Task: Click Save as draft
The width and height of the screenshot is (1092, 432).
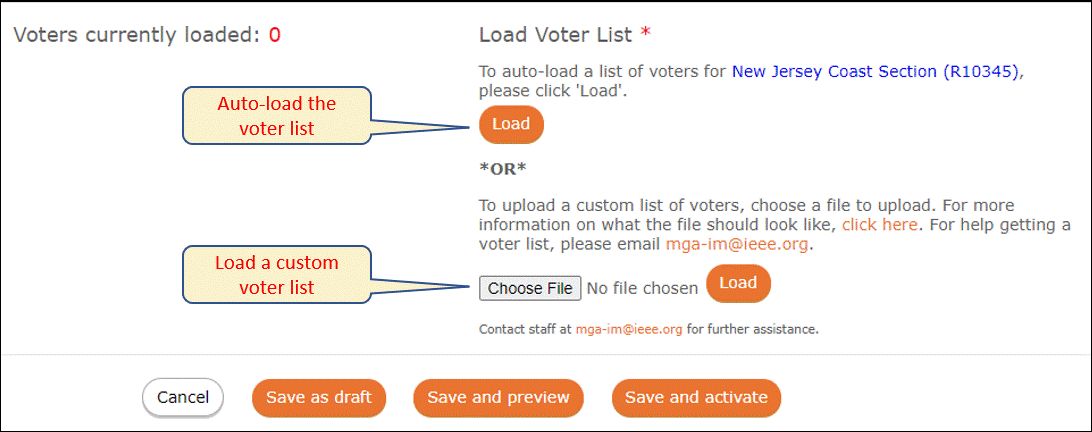Action: [x=319, y=397]
